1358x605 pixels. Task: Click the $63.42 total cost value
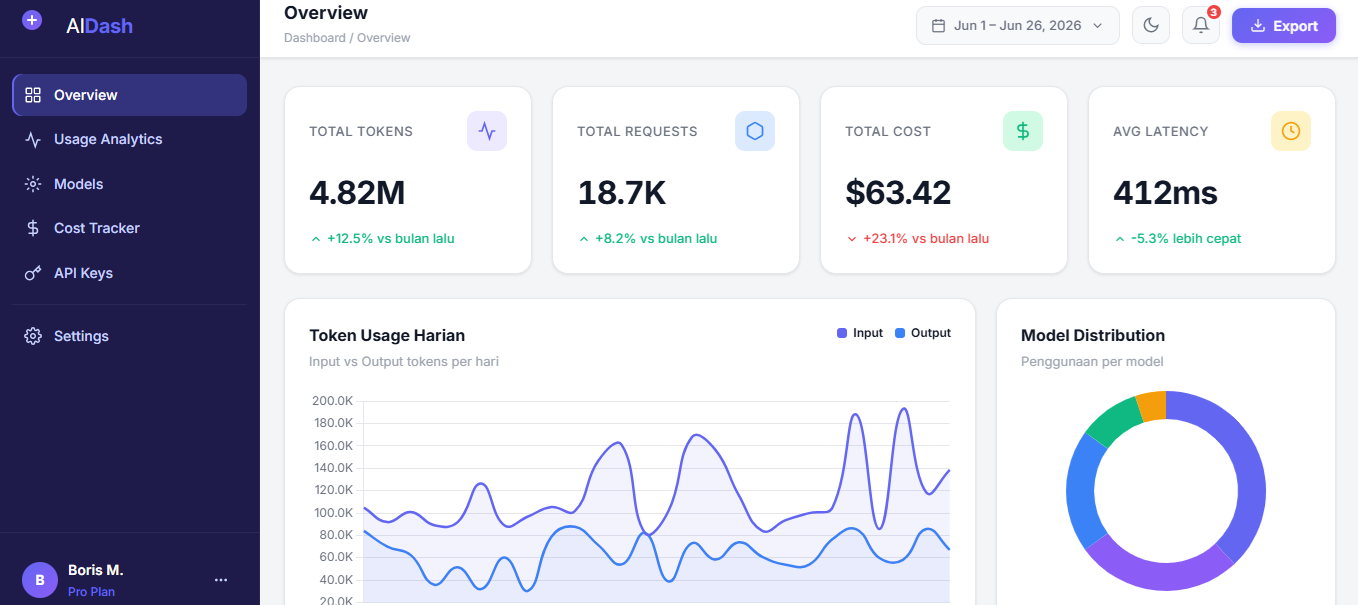tap(898, 192)
